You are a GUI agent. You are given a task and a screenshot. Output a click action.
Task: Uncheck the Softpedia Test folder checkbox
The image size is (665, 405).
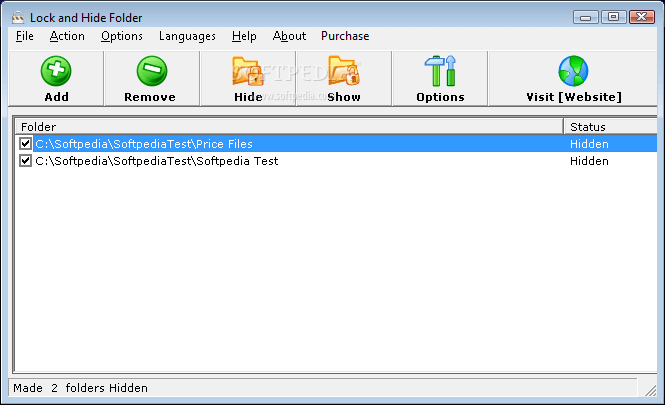(26, 161)
